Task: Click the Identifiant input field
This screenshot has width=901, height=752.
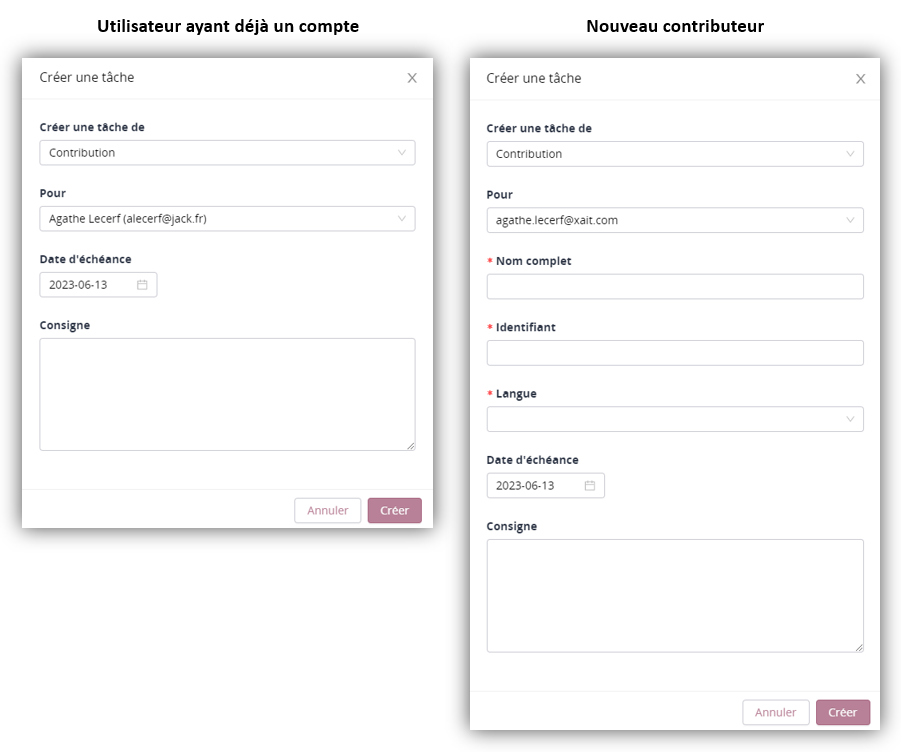Action: [x=675, y=353]
